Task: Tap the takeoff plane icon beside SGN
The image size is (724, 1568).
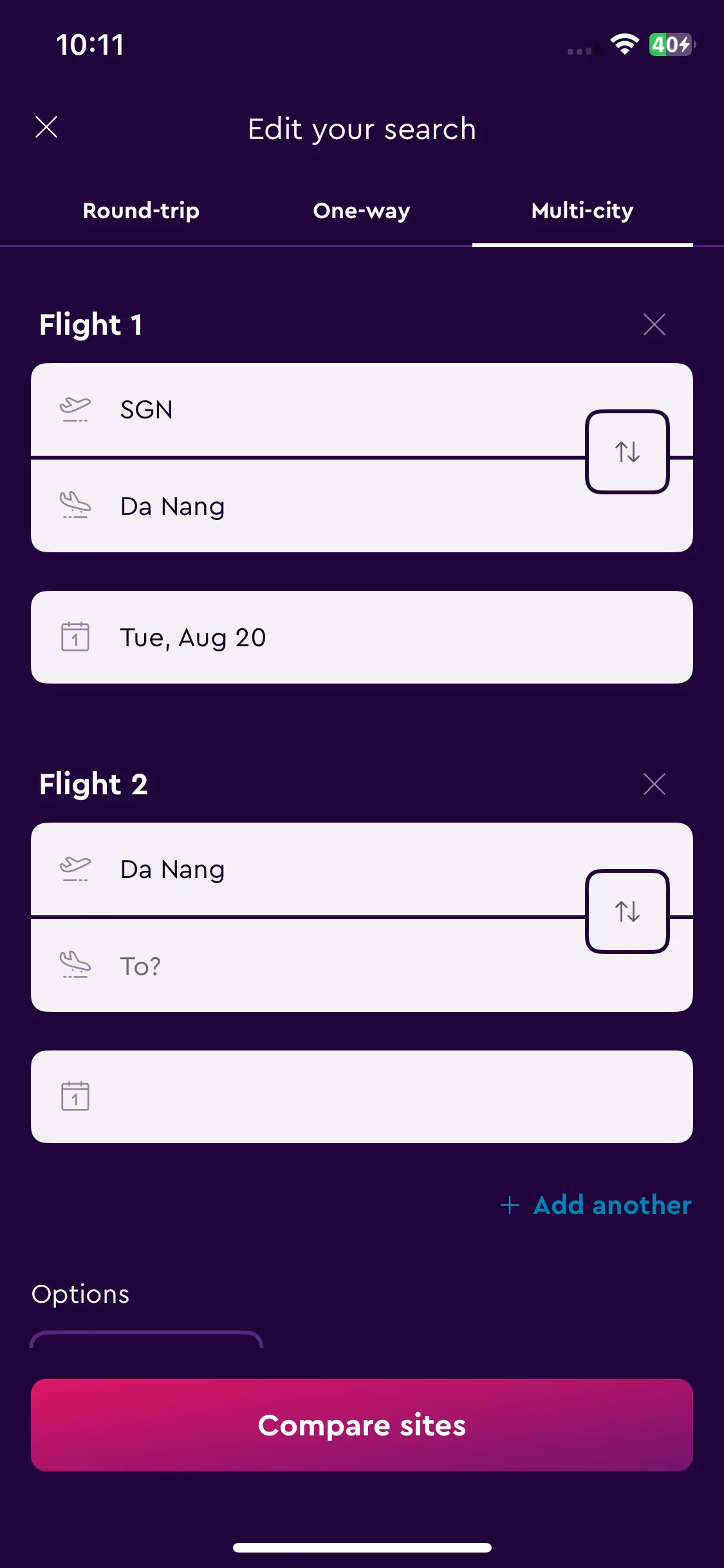Action: [75, 409]
